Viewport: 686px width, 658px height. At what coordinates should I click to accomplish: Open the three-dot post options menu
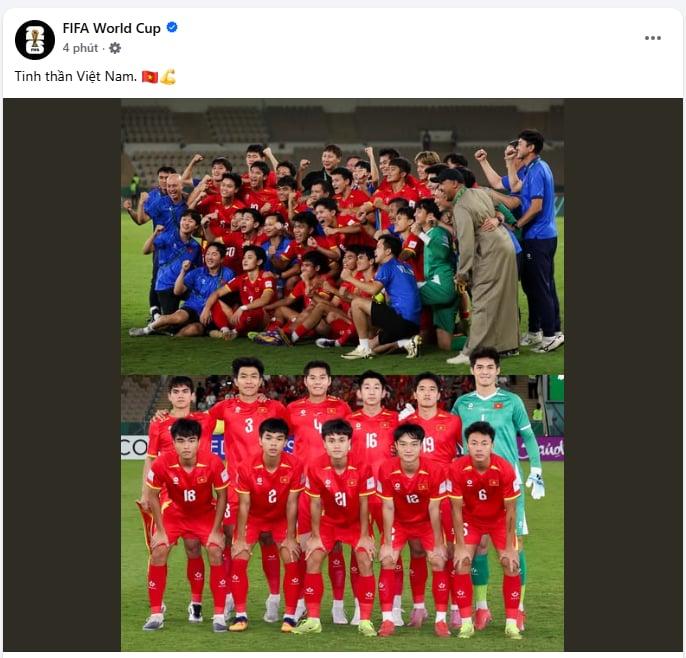[652, 38]
